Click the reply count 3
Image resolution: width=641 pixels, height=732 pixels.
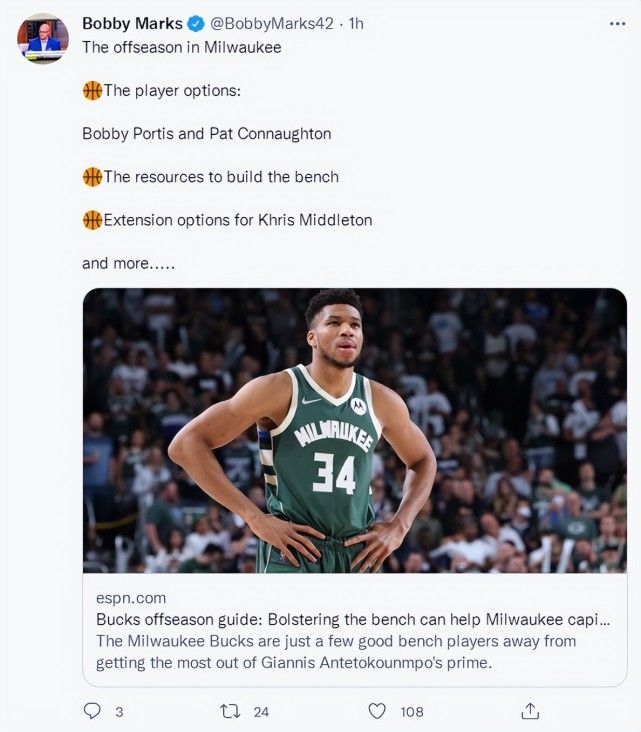(119, 712)
